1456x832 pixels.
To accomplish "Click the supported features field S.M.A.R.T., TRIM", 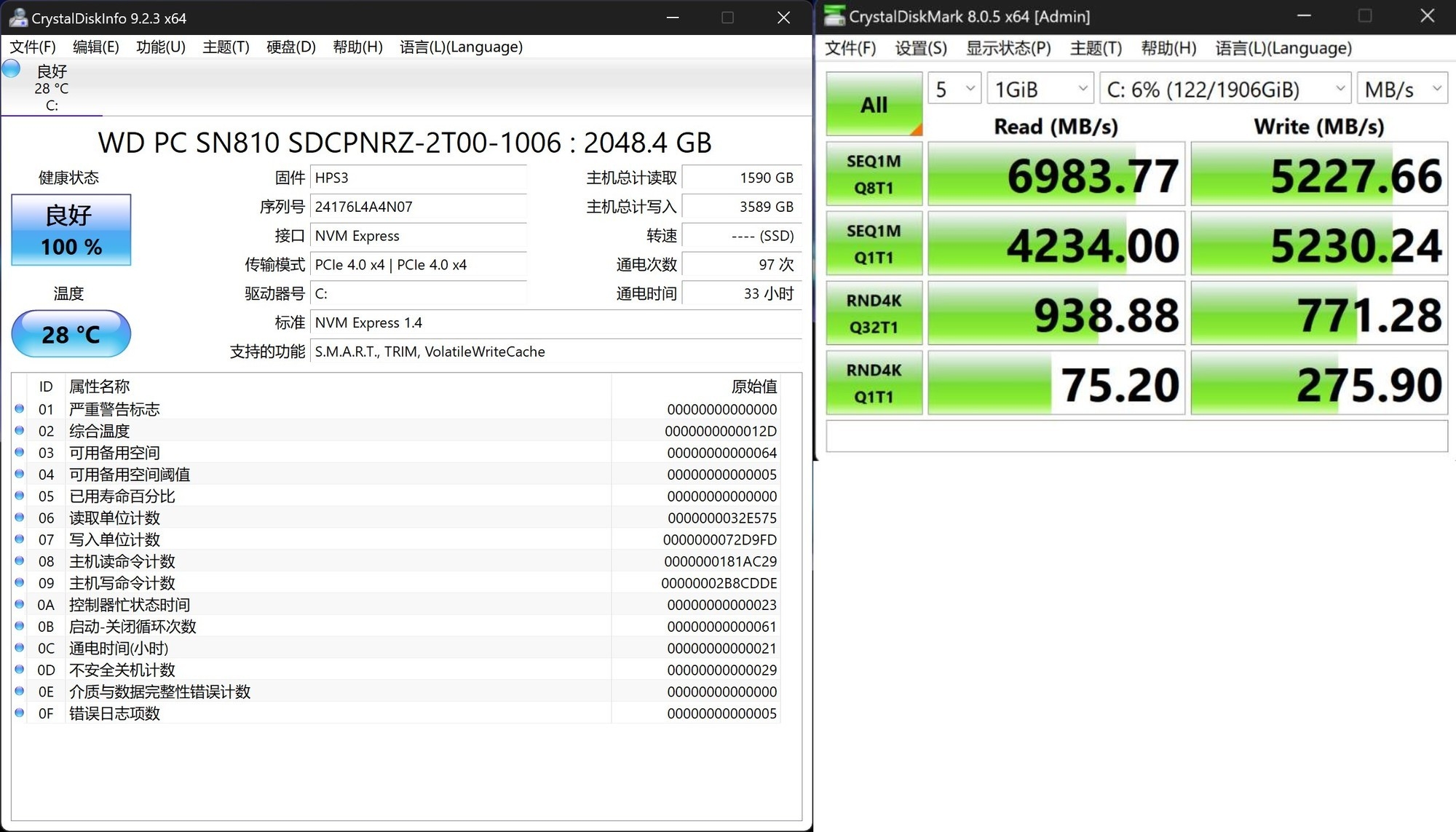I will pyautogui.click(x=556, y=352).
